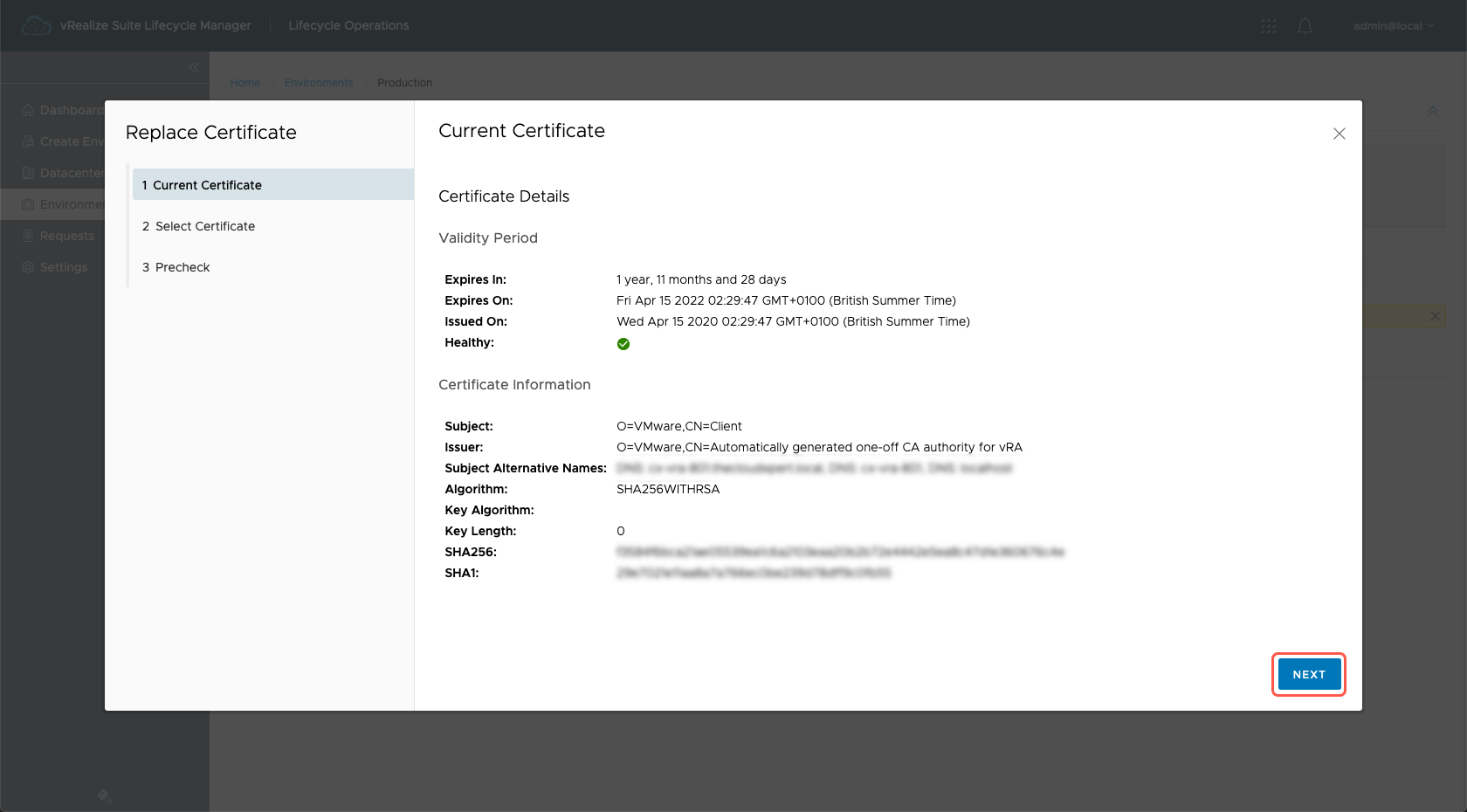Go to Select Certificate step
This screenshot has height=812, width=1467.
pos(205,226)
